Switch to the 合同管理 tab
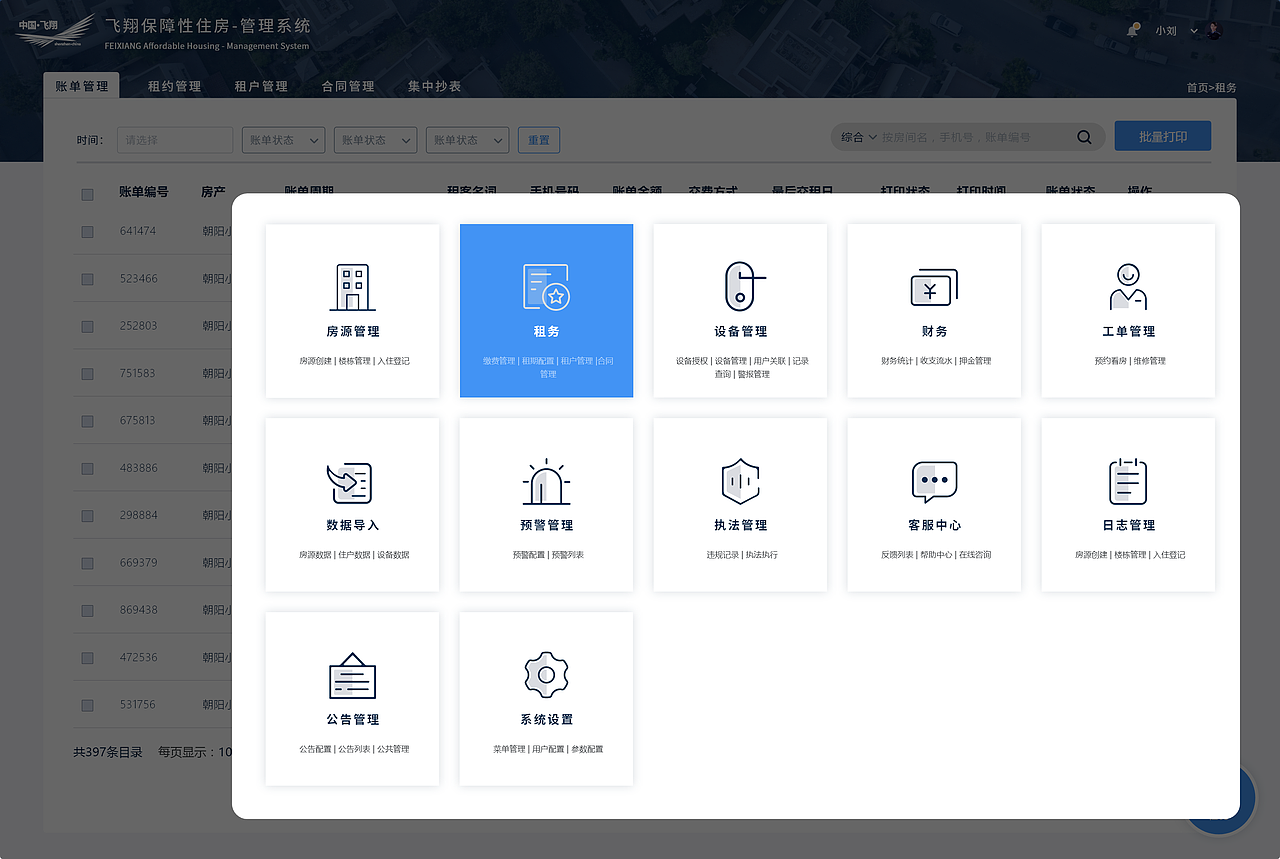Screen dimensions: 1280x859 click(x=348, y=87)
